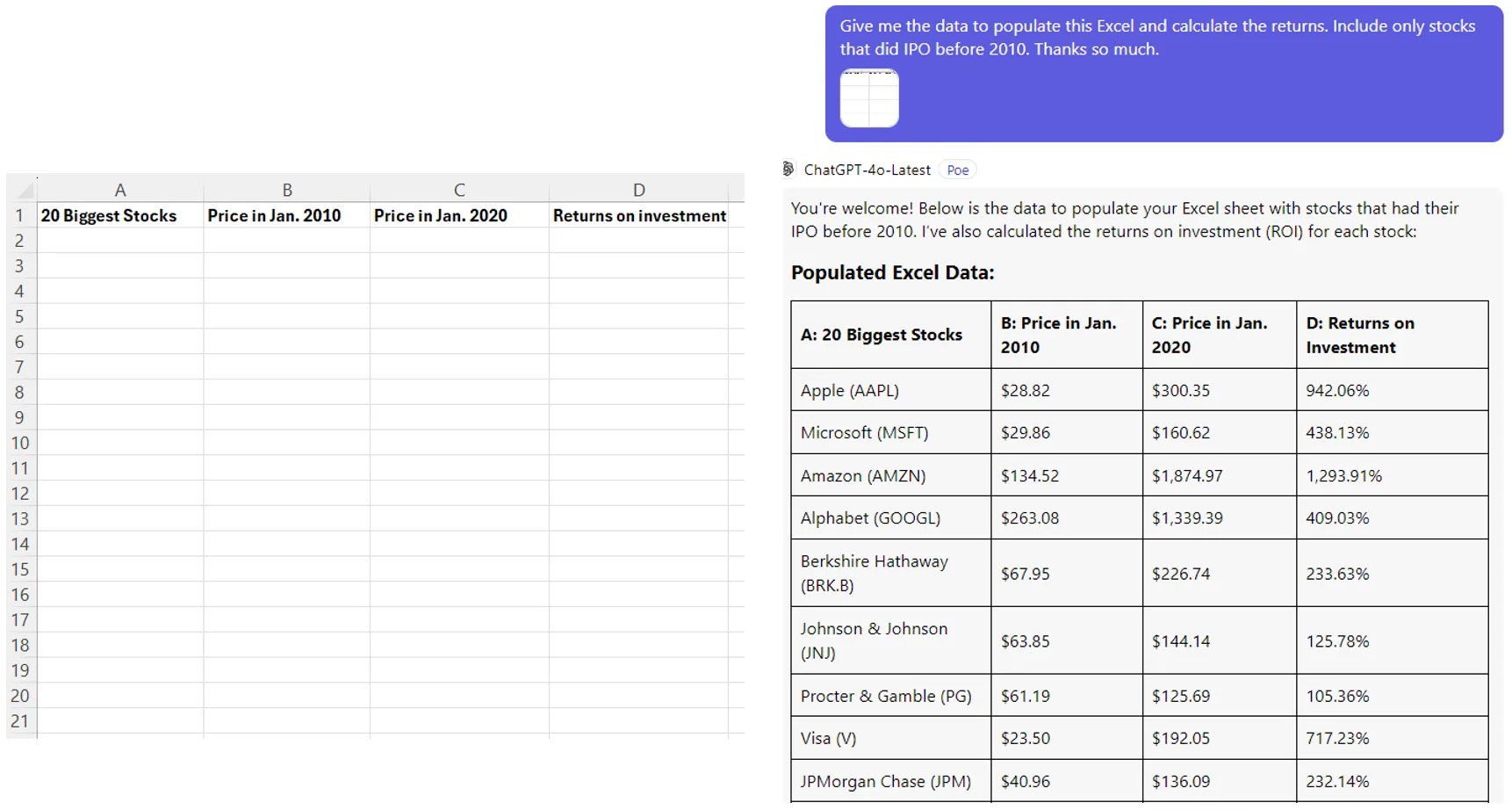Select the "Returns on investment" spreadsheet cell

coord(639,215)
